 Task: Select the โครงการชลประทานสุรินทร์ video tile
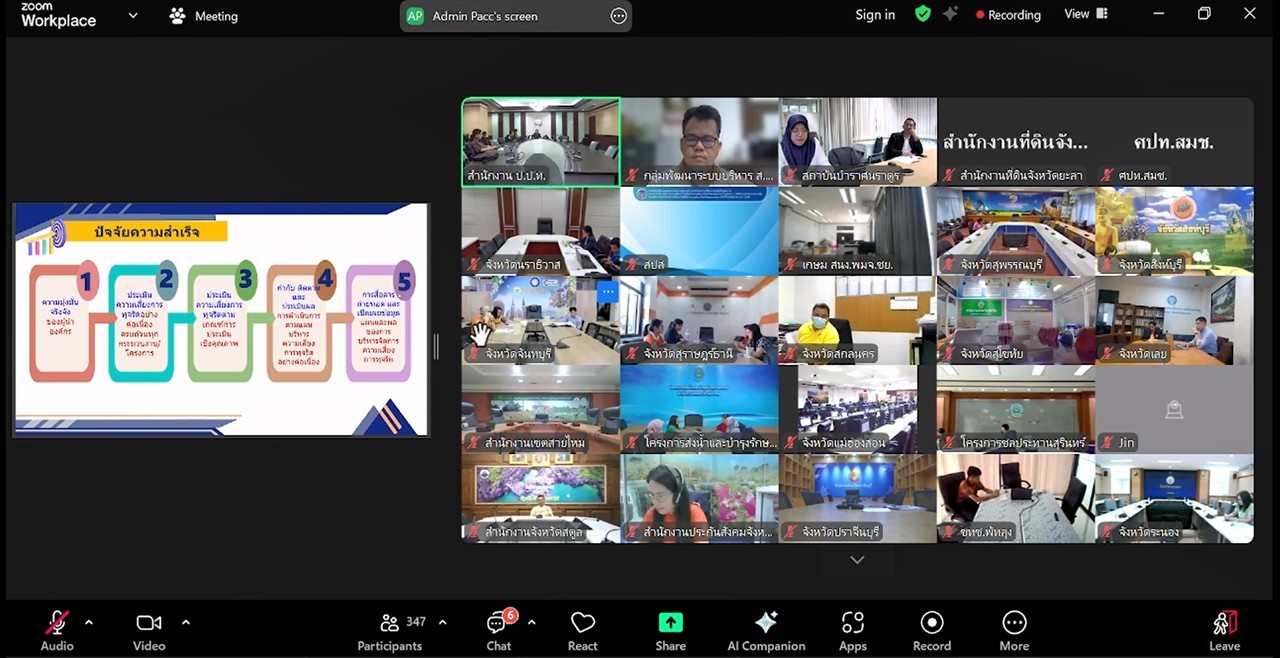(1016, 409)
